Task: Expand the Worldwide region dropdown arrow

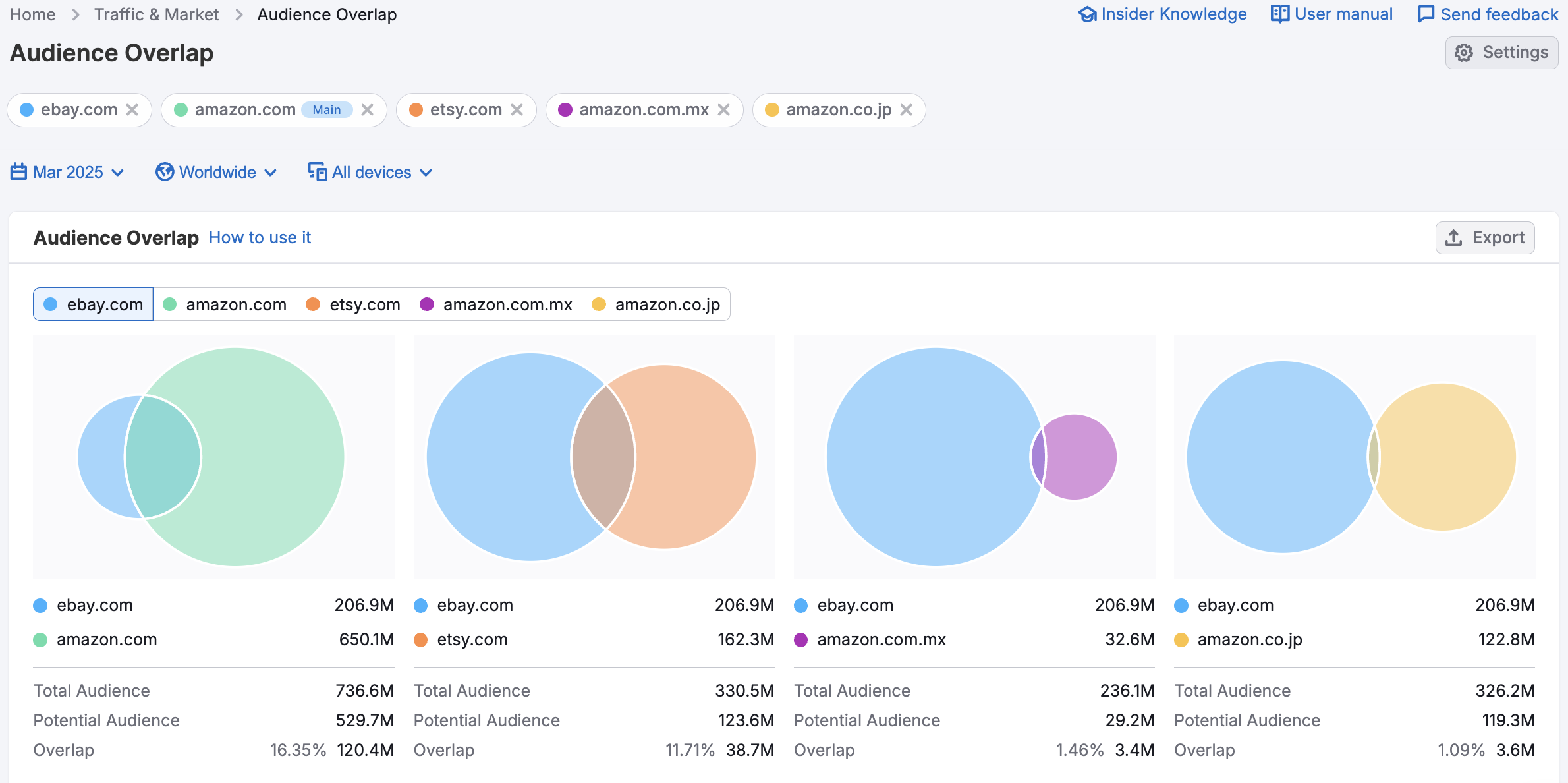Action: tap(270, 173)
